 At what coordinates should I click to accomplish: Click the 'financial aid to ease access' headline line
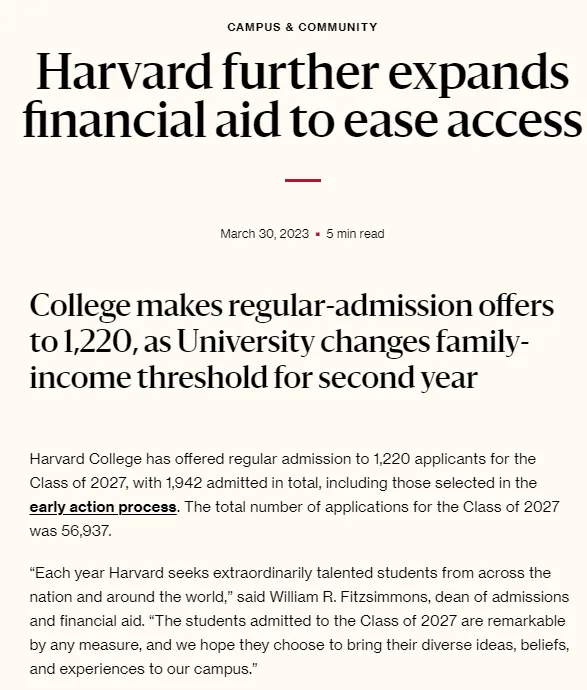302,119
